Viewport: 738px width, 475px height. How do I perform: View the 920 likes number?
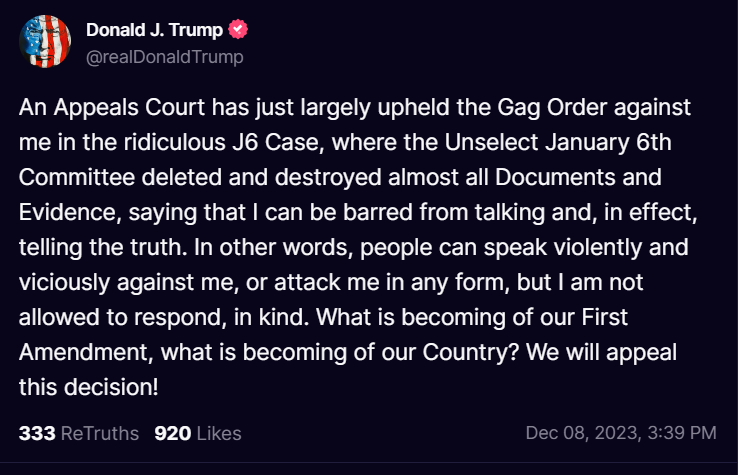pyautogui.click(x=173, y=433)
